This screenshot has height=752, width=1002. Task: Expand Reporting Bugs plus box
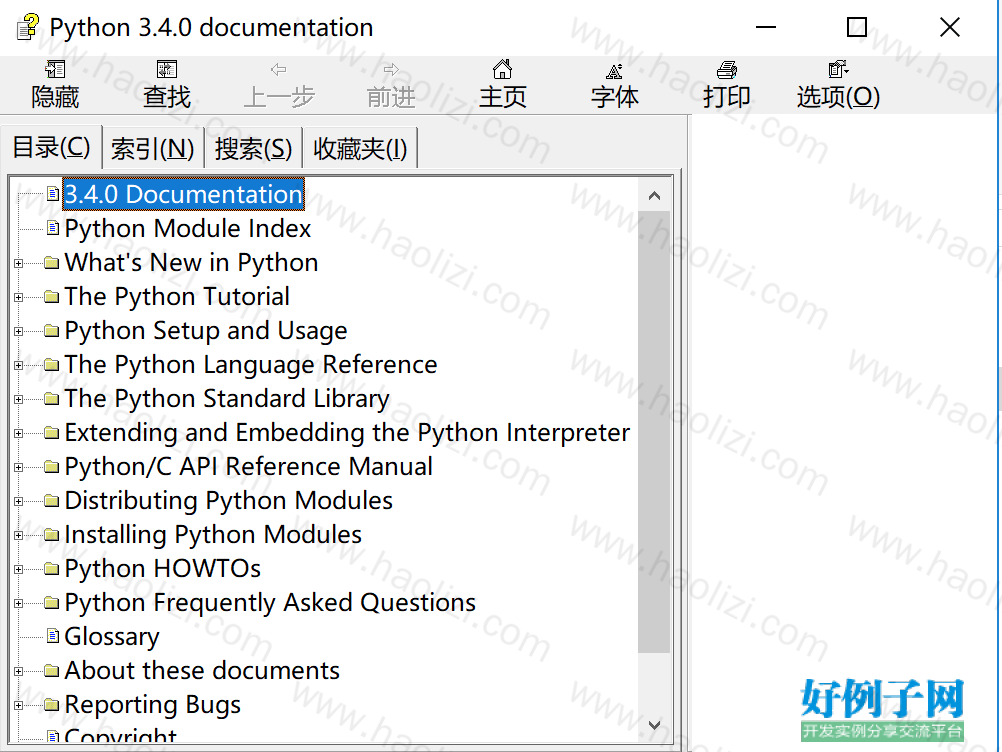19,705
